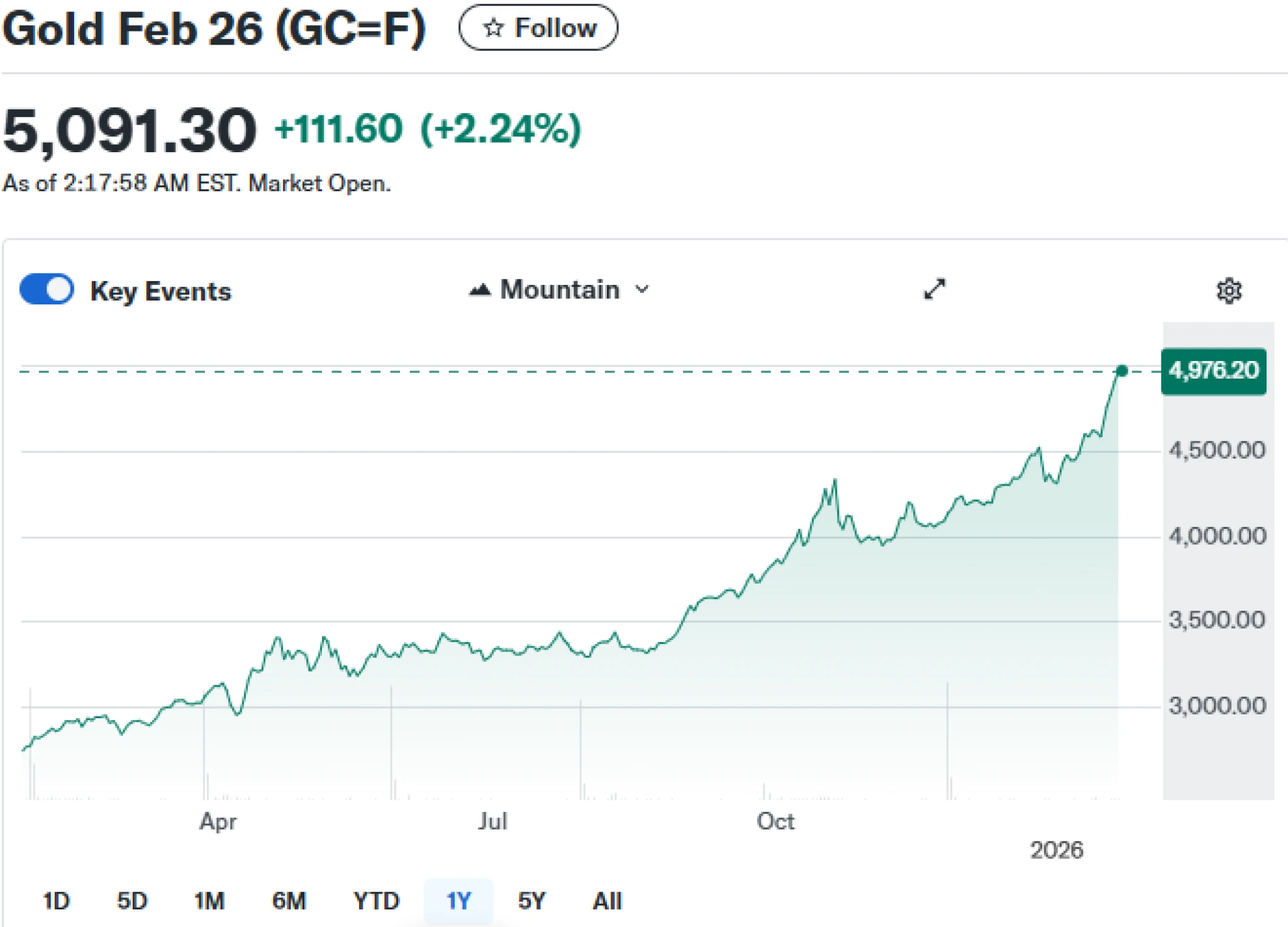Expand chart to full screen

coord(935,289)
